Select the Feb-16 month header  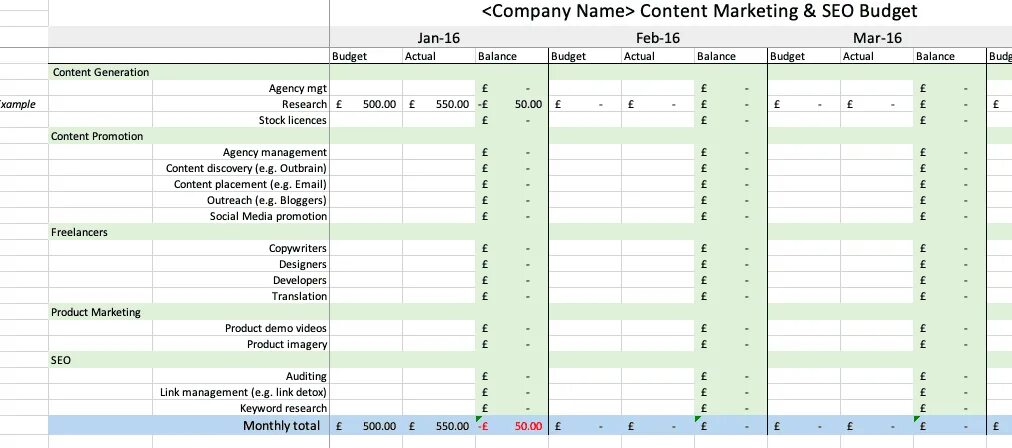click(x=658, y=38)
